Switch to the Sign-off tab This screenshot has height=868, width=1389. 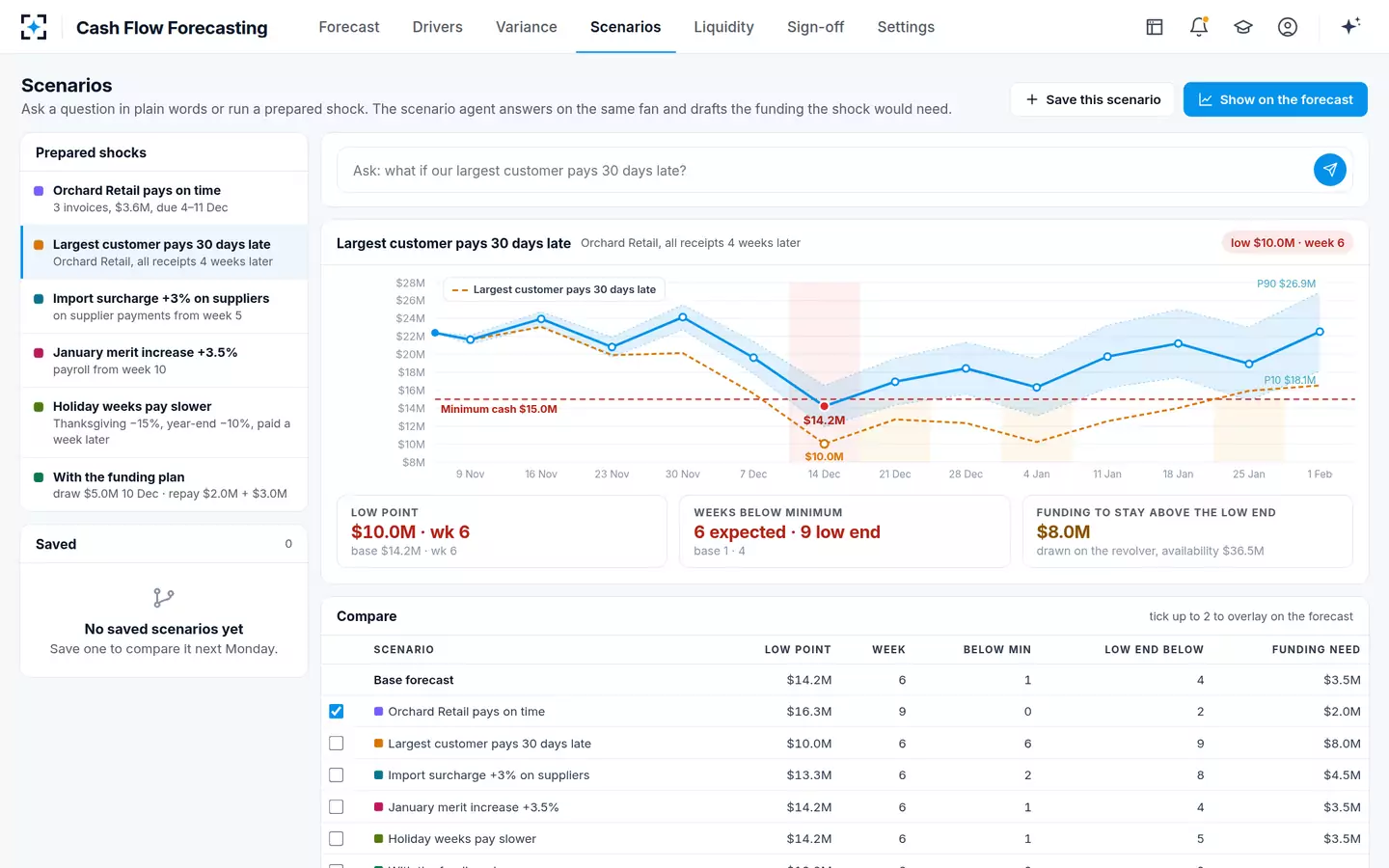point(815,27)
